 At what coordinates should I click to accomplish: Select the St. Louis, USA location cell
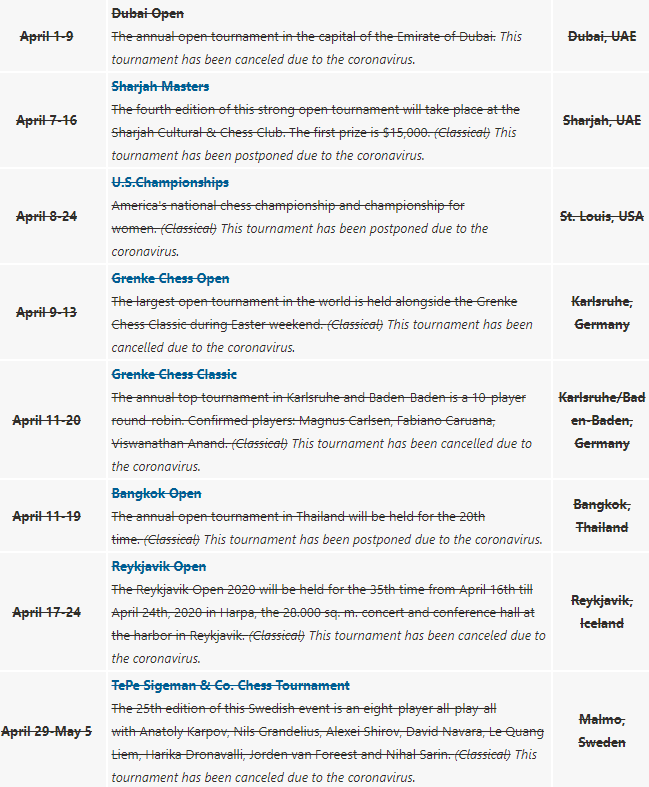(601, 217)
